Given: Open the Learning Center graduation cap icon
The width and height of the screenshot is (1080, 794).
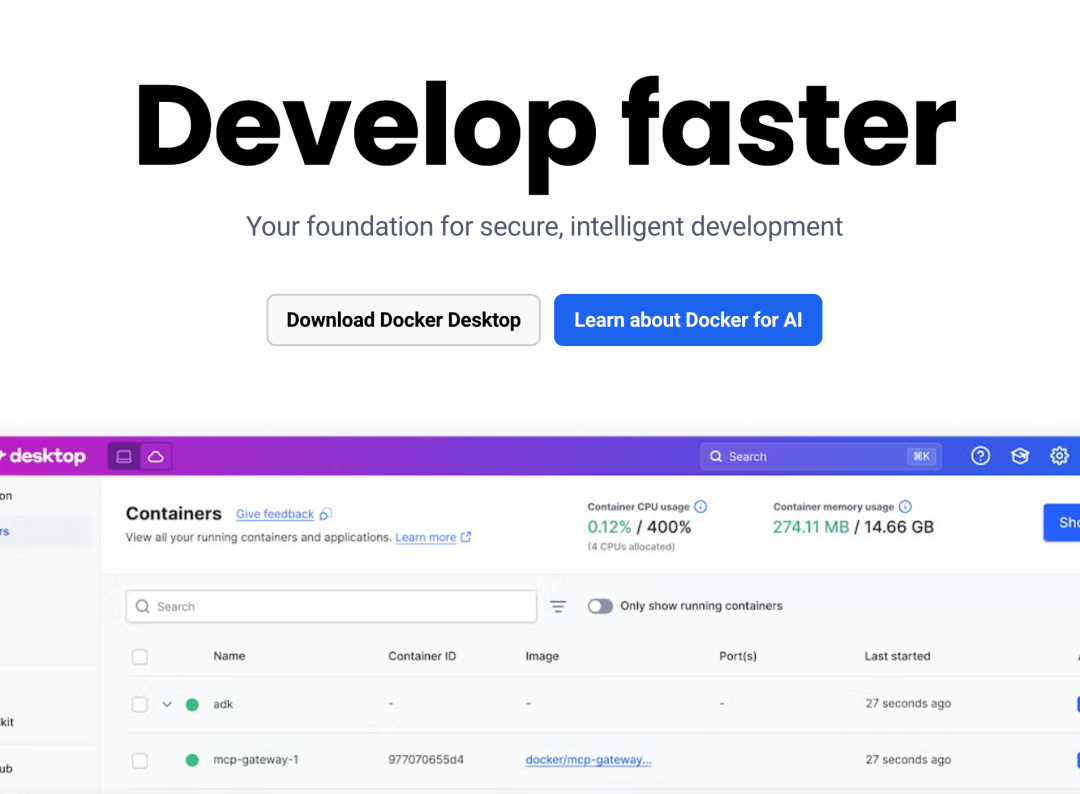Looking at the screenshot, I should (1020, 455).
